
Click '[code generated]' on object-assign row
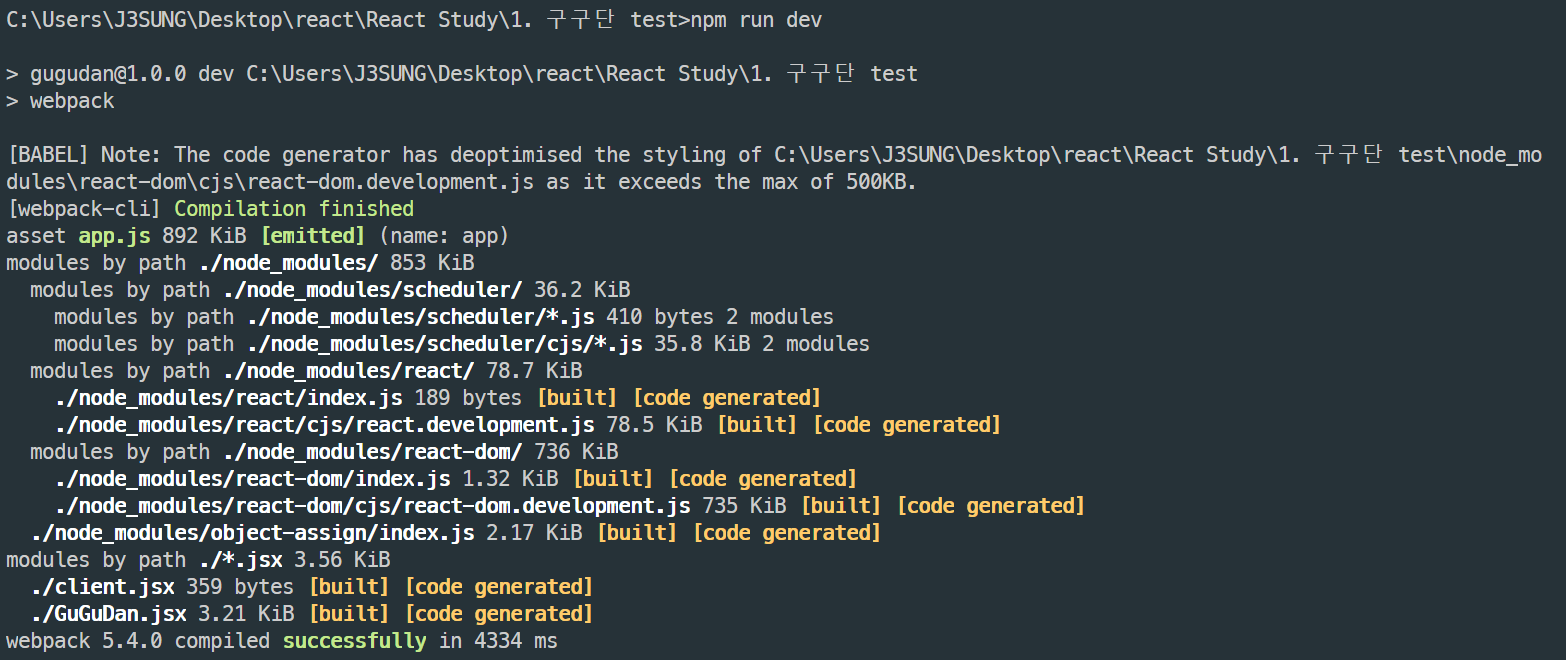tap(787, 533)
